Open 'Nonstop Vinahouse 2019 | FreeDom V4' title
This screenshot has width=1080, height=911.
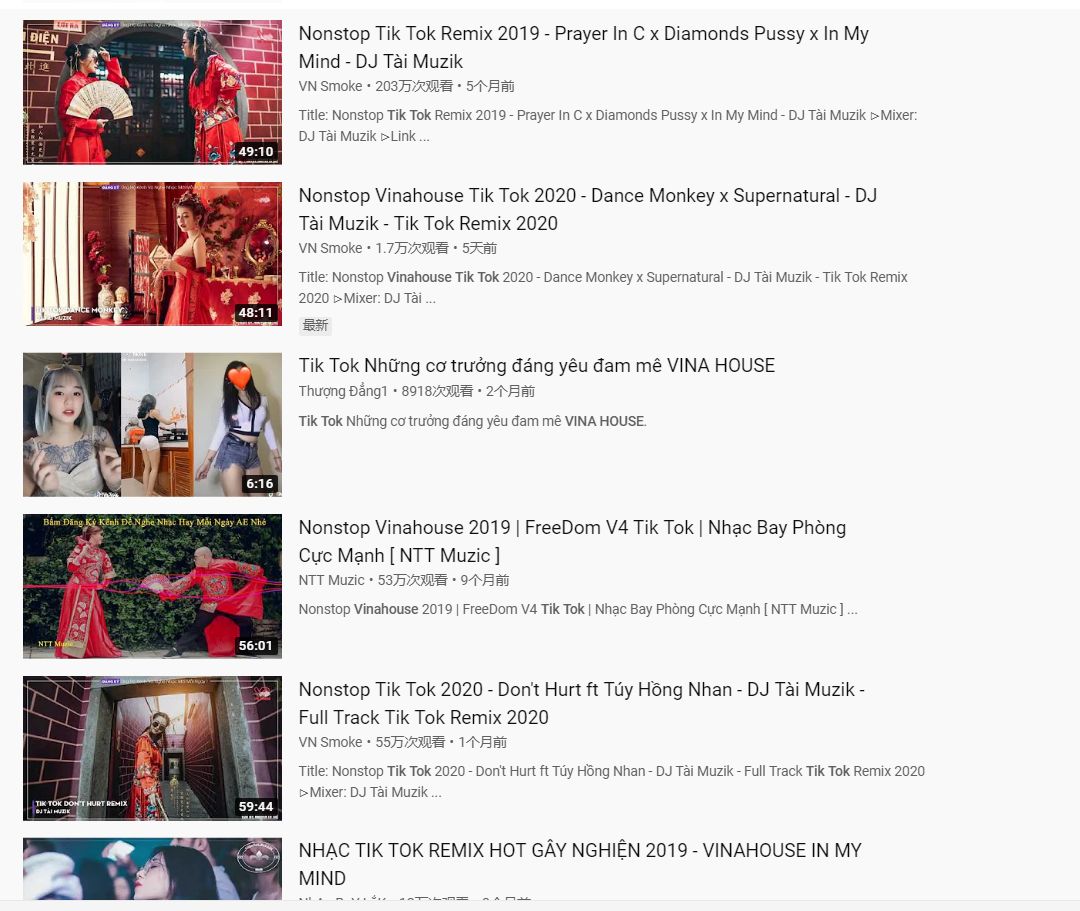coord(572,541)
